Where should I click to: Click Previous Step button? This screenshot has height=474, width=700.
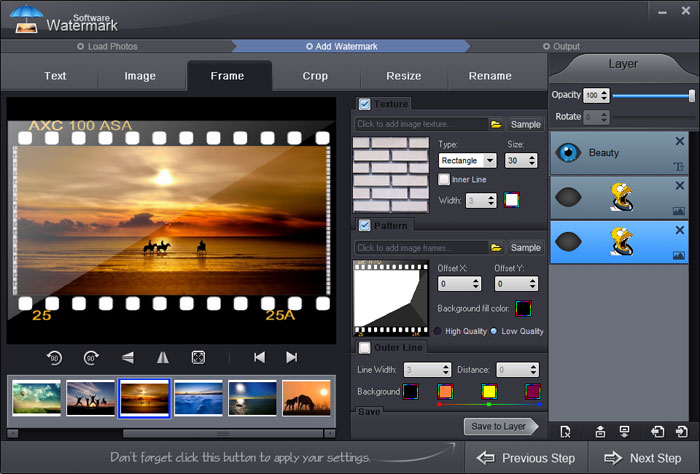click(x=526, y=458)
